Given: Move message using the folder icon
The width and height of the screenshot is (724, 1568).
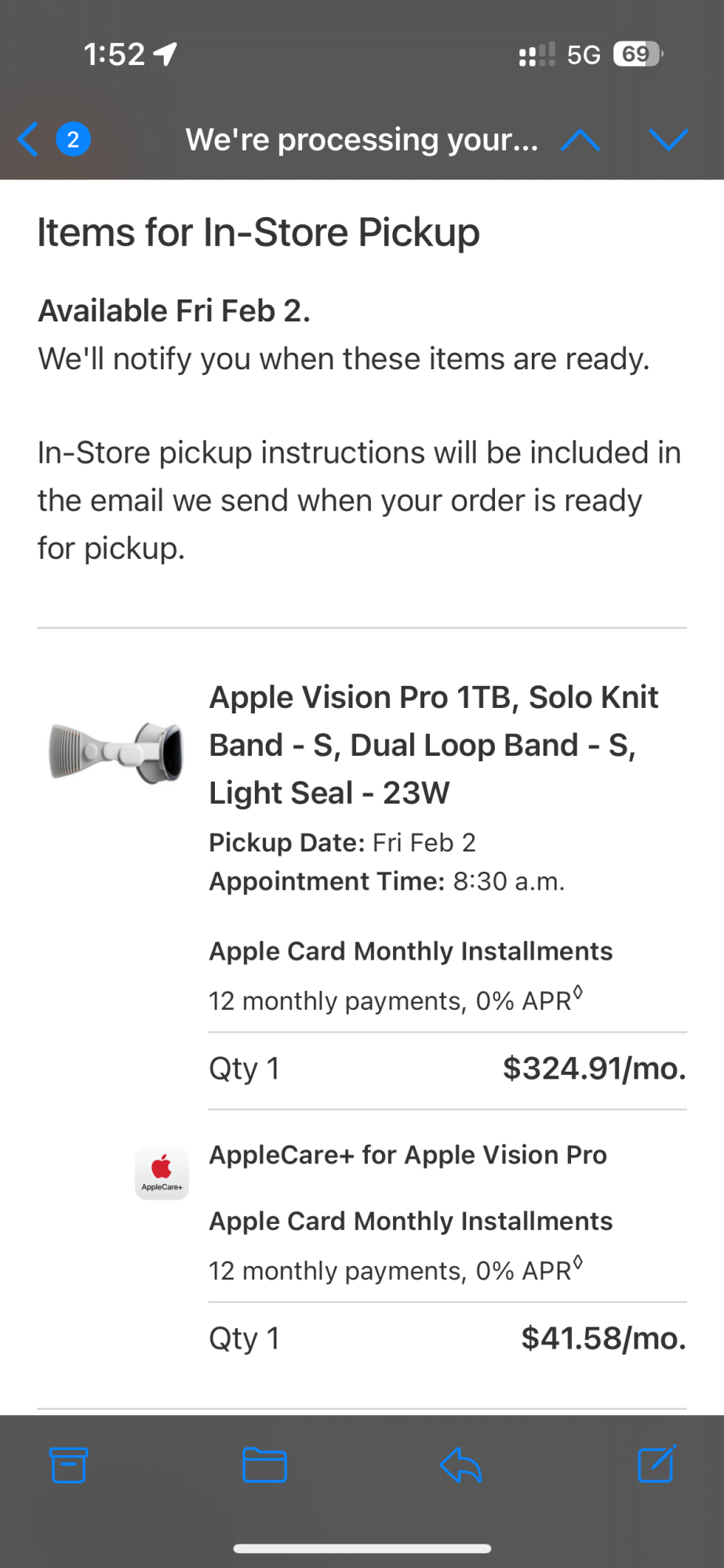Looking at the screenshot, I should 264,1465.
